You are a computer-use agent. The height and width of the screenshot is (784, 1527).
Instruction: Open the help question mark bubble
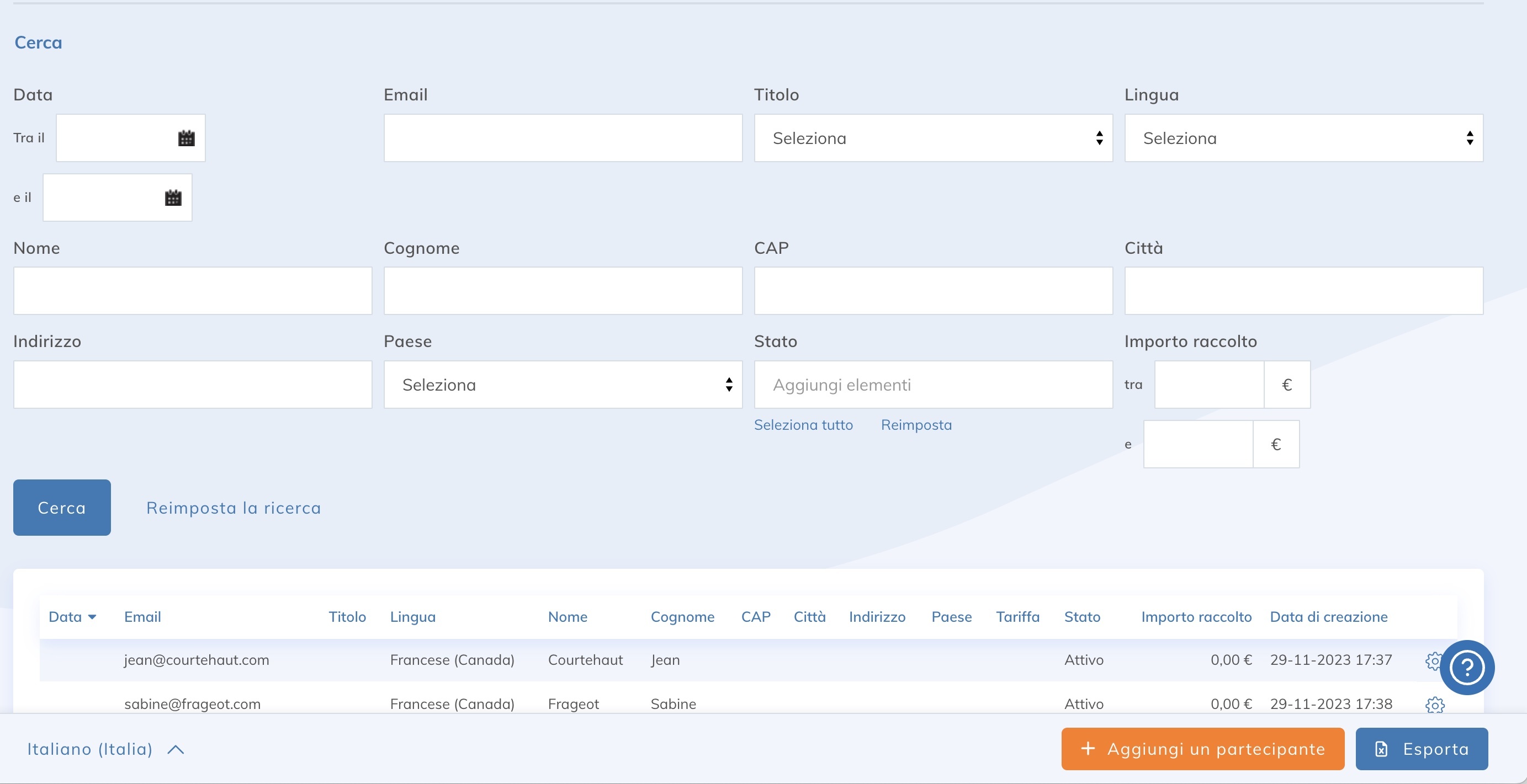[x=1467, y=668]
